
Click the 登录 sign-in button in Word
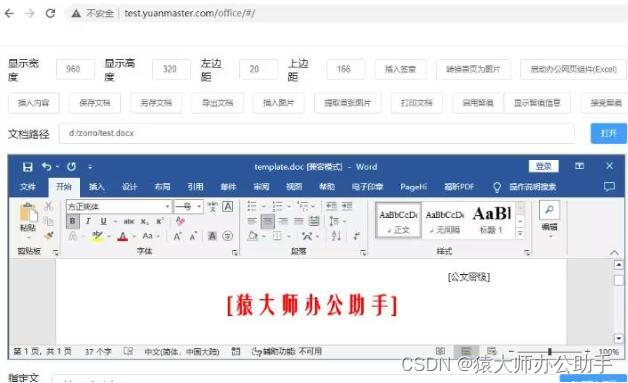coord(543,166)
